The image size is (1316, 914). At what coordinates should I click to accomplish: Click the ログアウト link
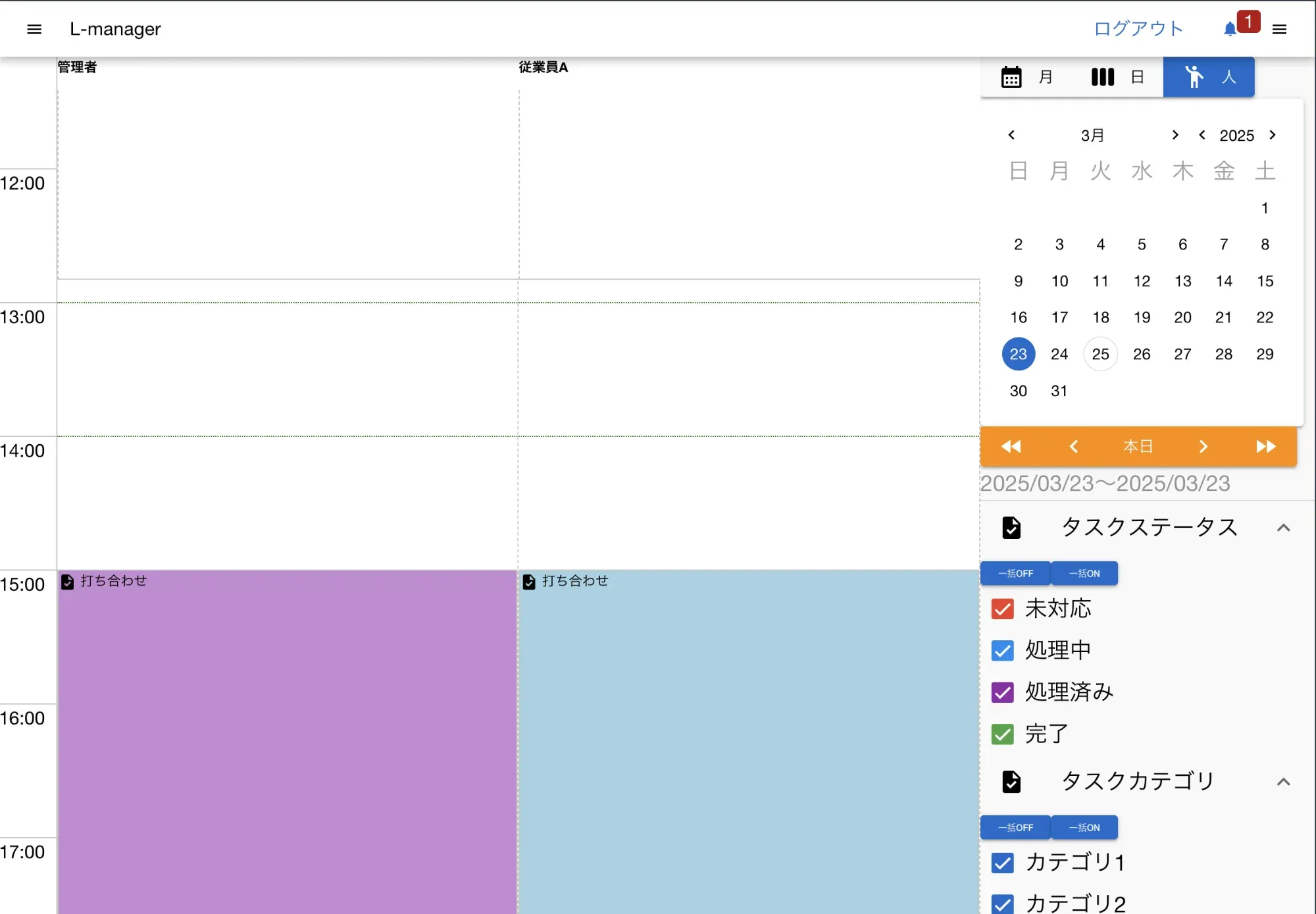(1138, 29)
